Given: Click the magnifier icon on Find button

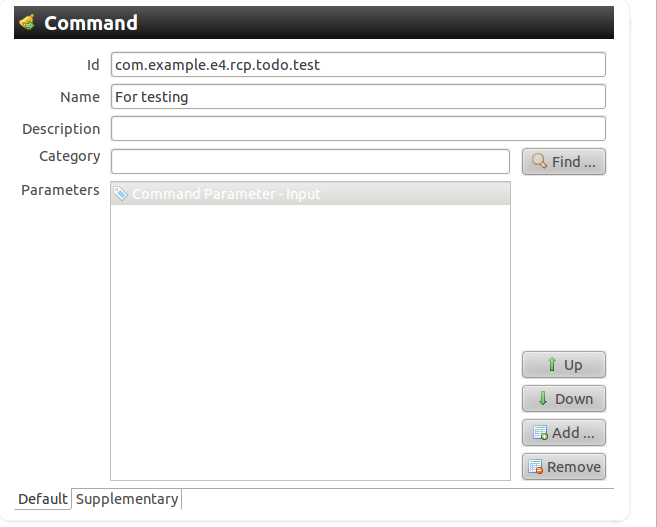Looking at the screenshot, I should 539,161.
